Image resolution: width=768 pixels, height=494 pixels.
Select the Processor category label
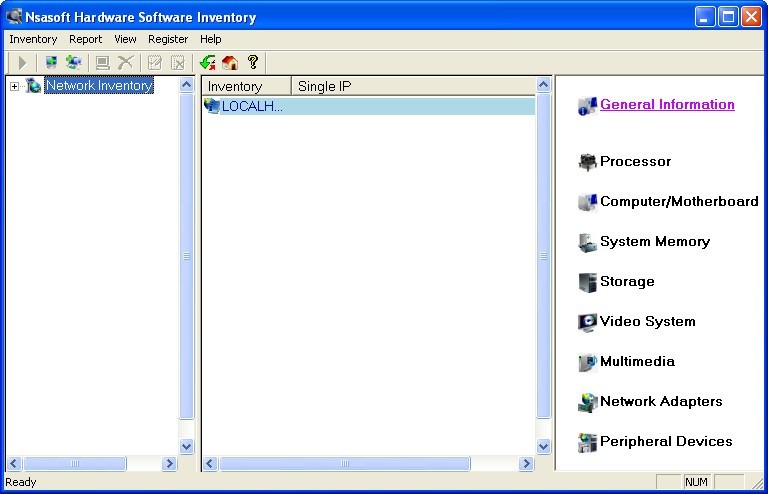[x=635, y=162]
